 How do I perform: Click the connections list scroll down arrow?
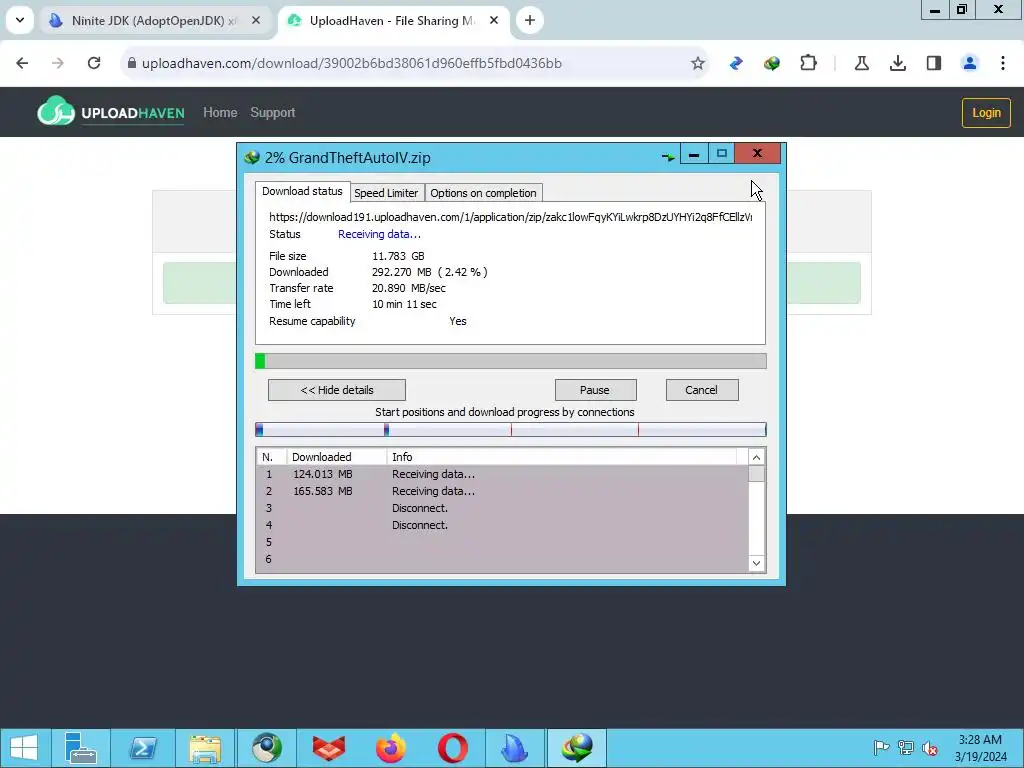click(x=756, y=563)
